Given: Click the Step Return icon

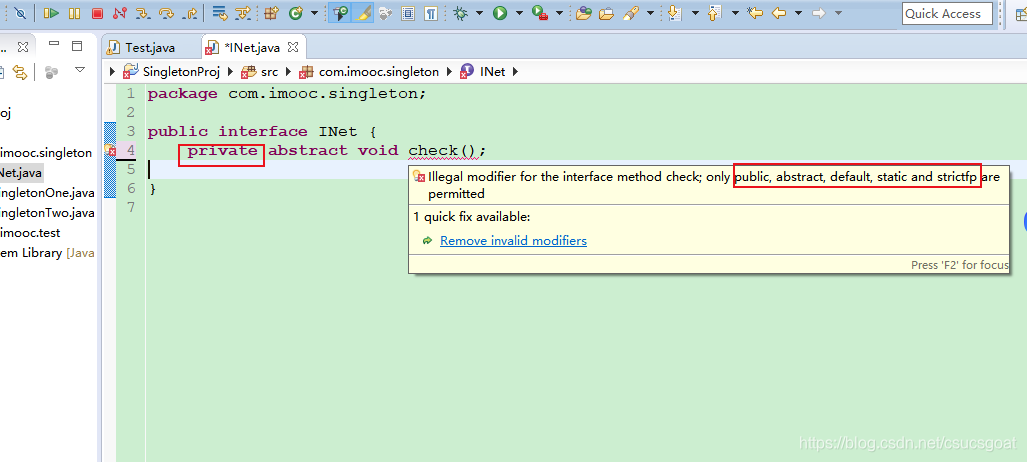Looking at the screenshot, I should click(x=190, y=13).
